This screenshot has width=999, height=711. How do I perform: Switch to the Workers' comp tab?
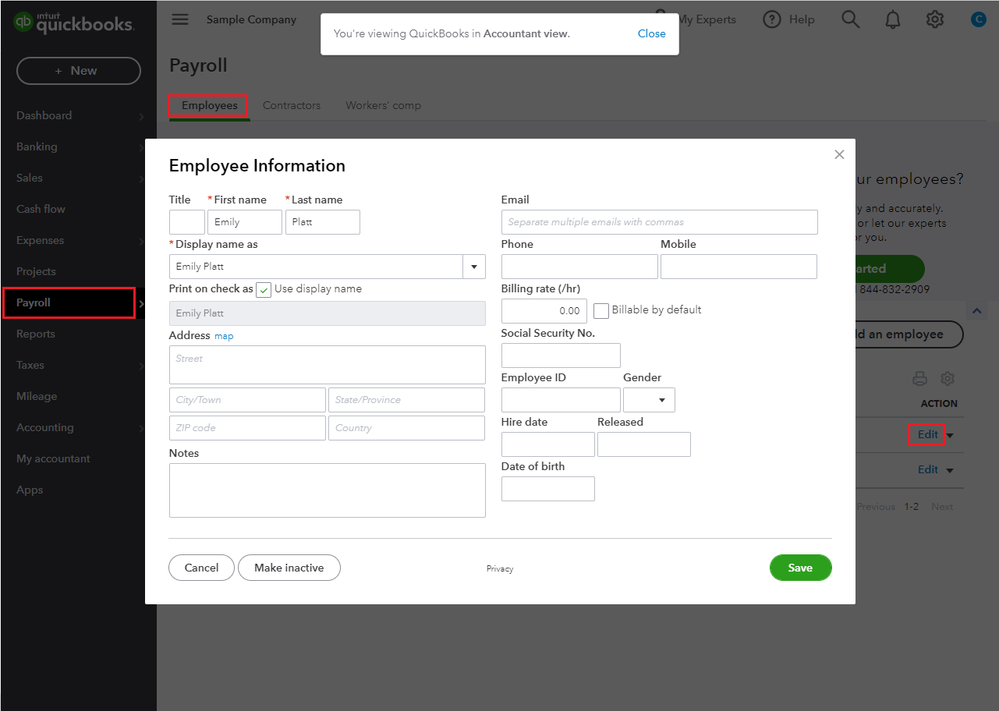click(x=383, y=105)
